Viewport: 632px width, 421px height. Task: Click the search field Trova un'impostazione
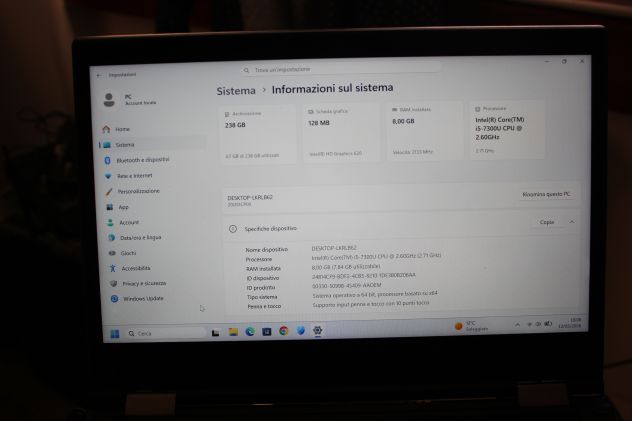pyautogui.click(x=341, y=70)
